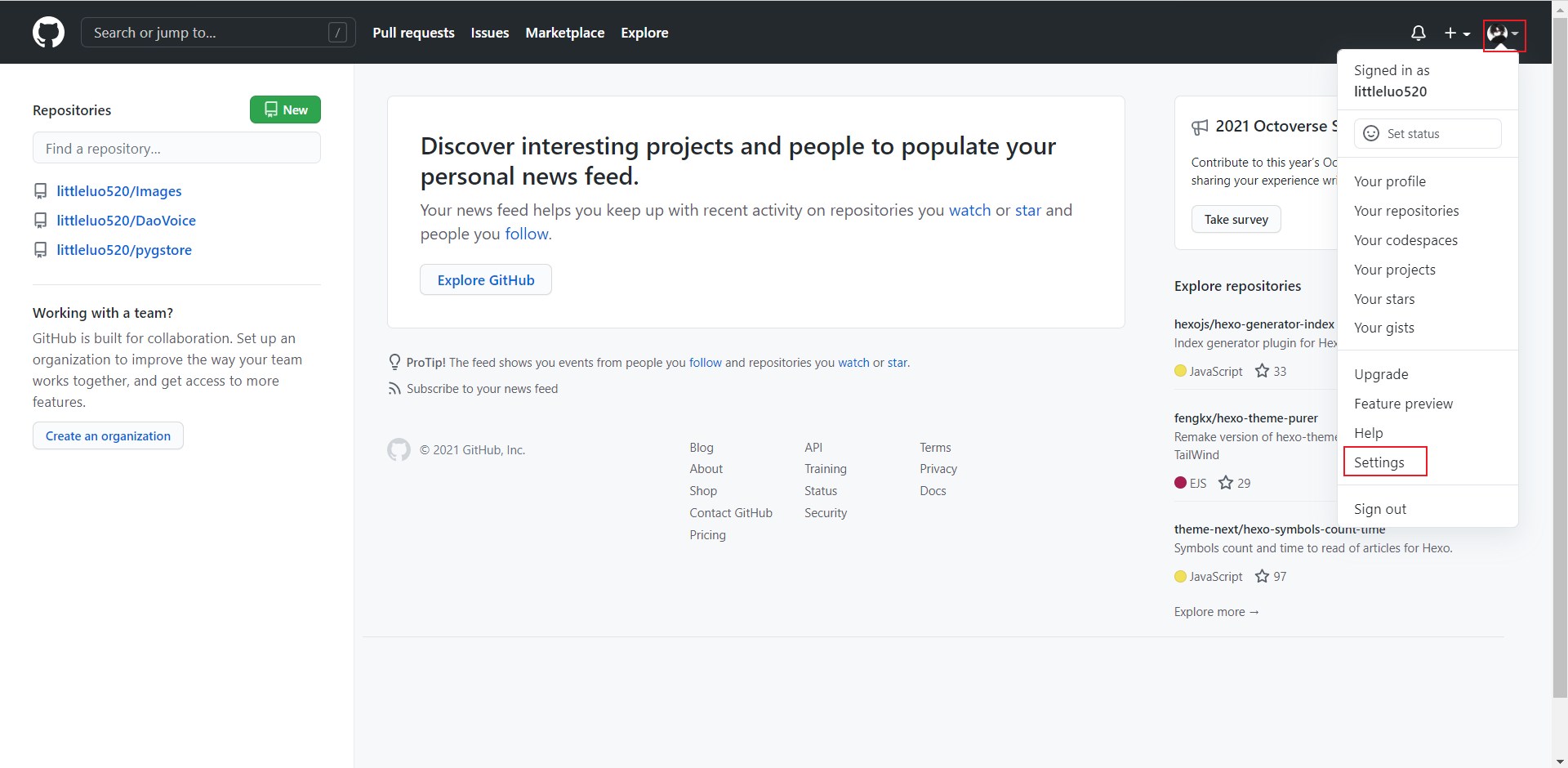Click the RSS feed icon
This screenshot has width=1568, height=768.
(395, 388)
